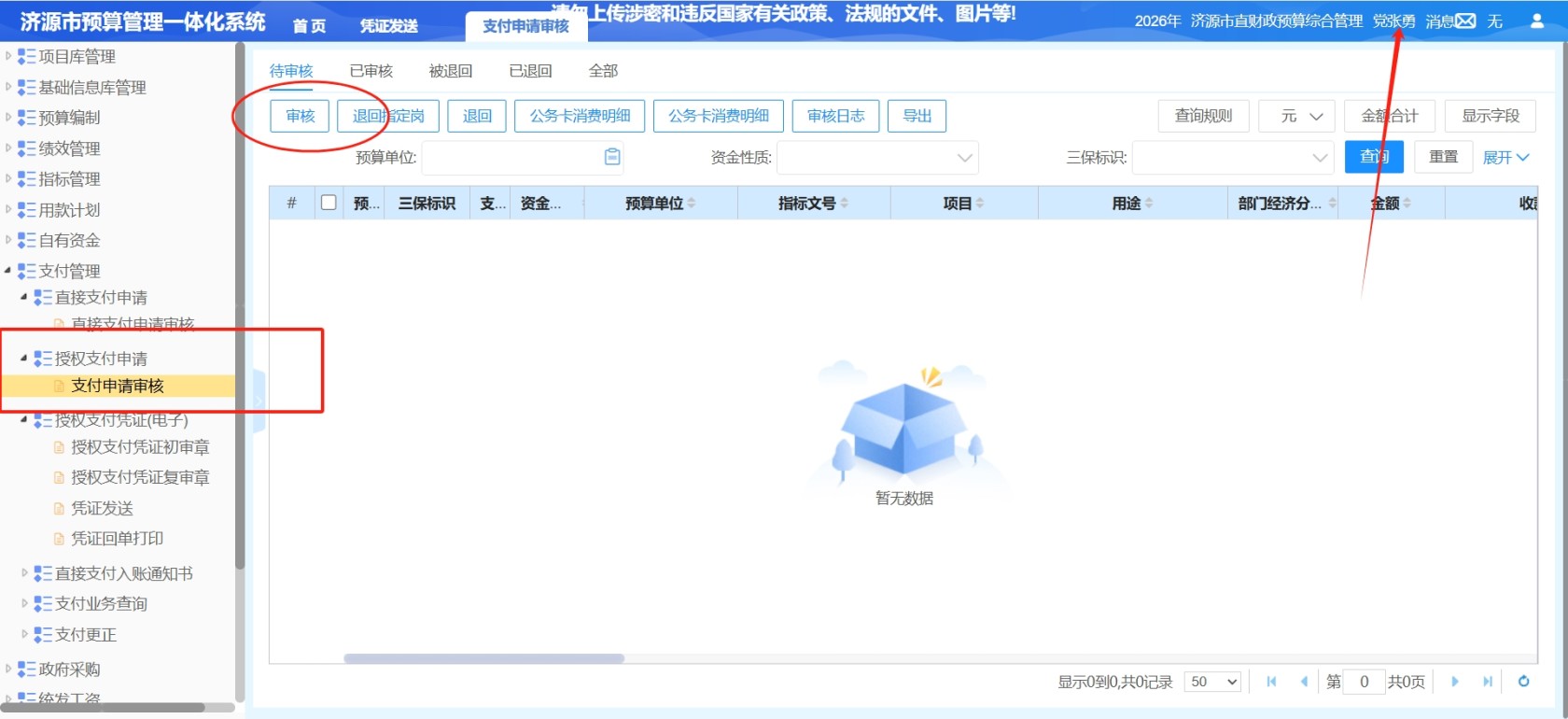Sort the 金额 column with its arrows
The width and height of the screenshot is (1568, 719).
1407,204
